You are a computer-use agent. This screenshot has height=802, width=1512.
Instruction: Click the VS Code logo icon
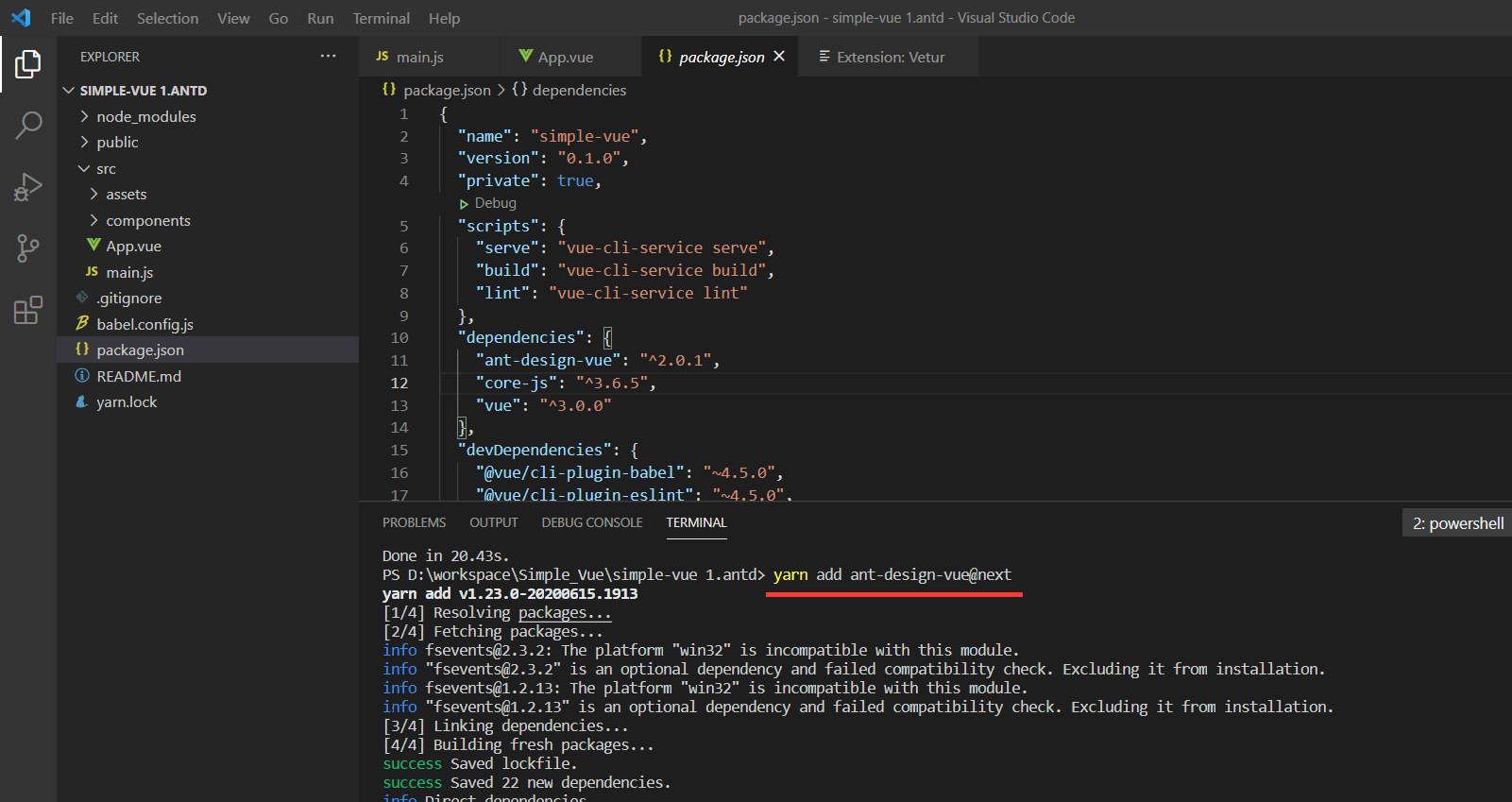coord(21,18)
